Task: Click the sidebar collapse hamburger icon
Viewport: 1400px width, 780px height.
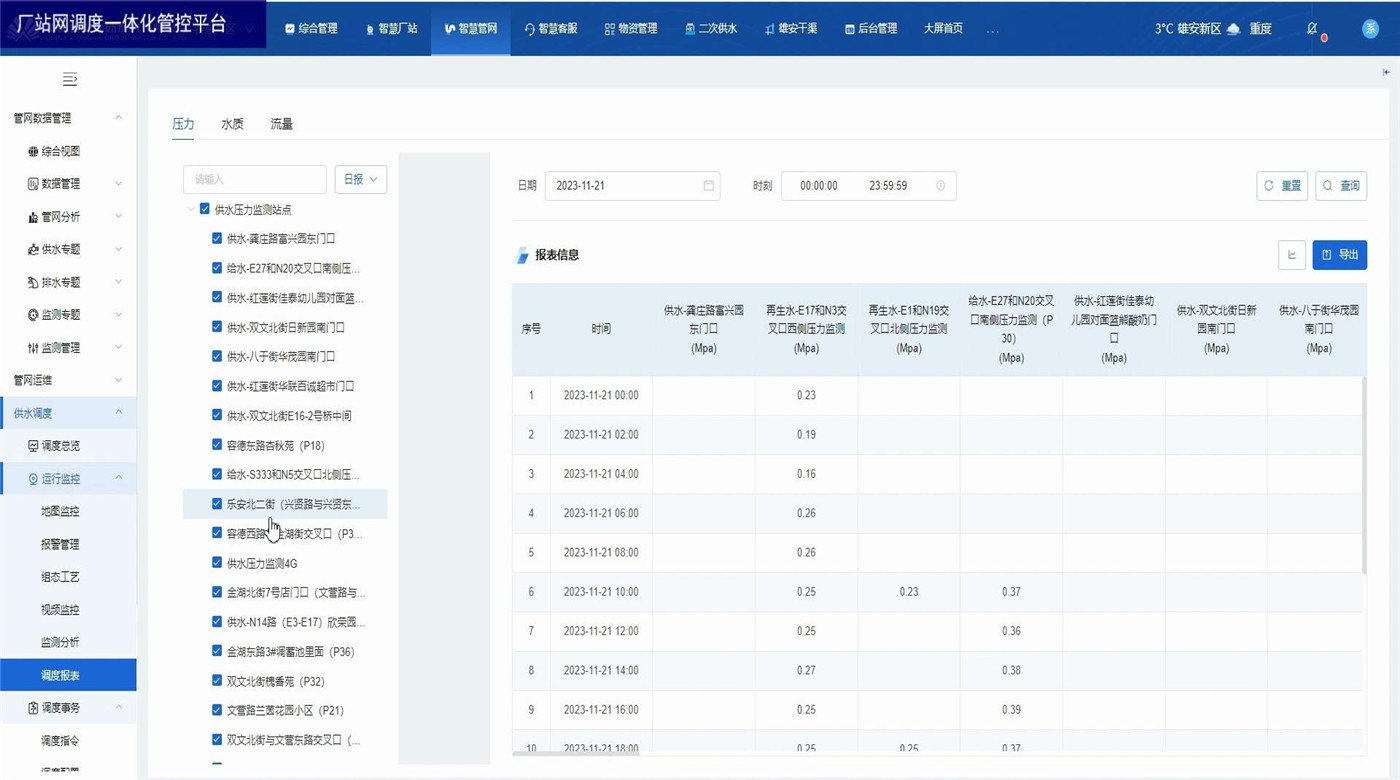Action: [69, 79]
